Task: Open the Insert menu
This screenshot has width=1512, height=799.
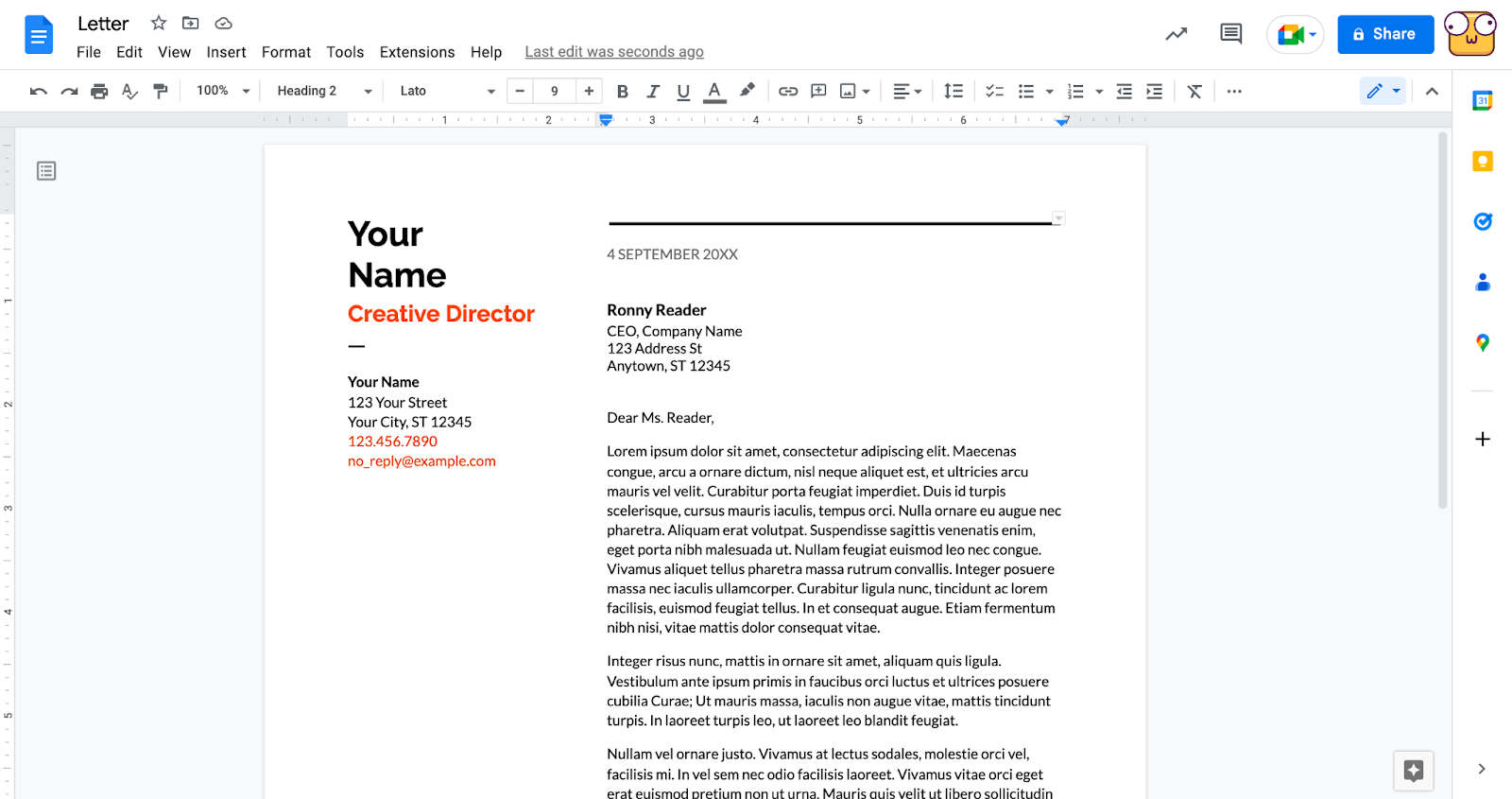Action: click(226, 52)
